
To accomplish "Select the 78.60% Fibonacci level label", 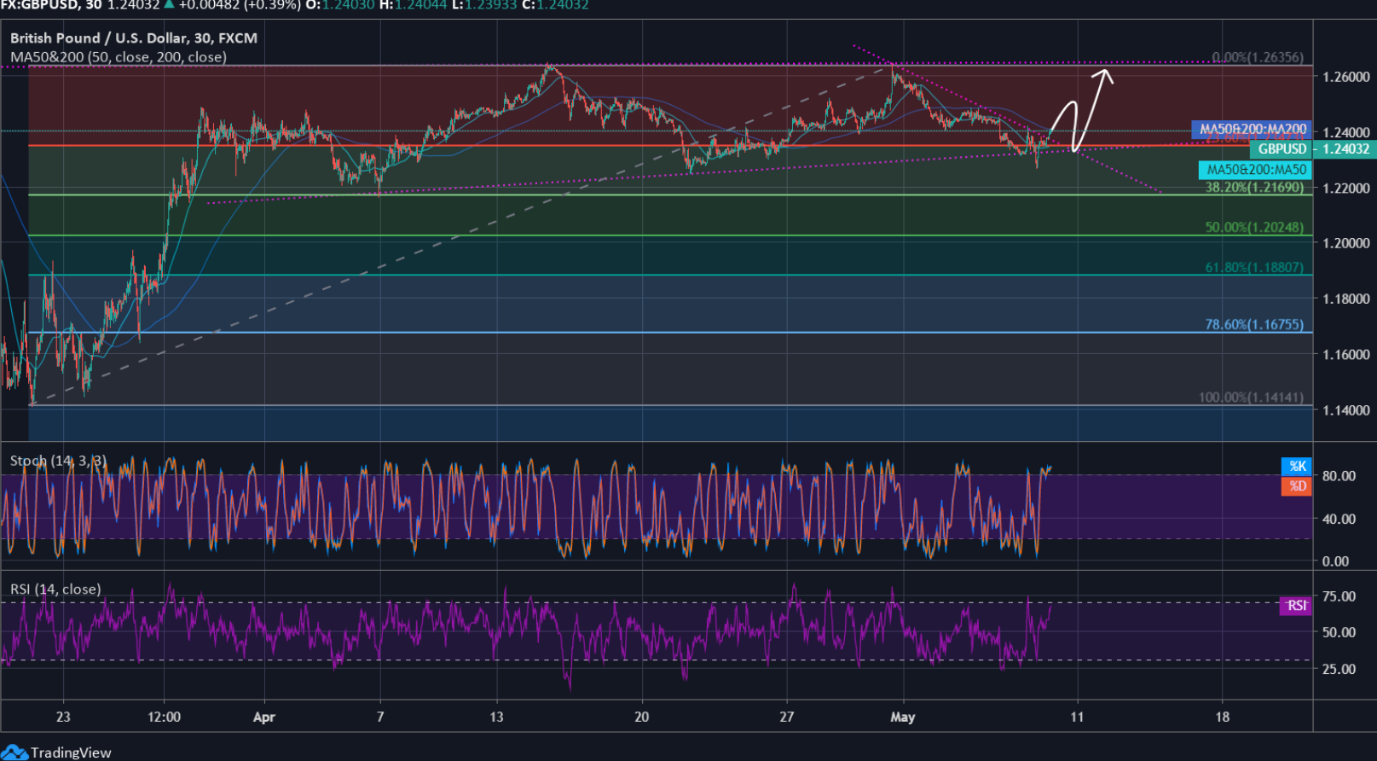I will 1254,325.
